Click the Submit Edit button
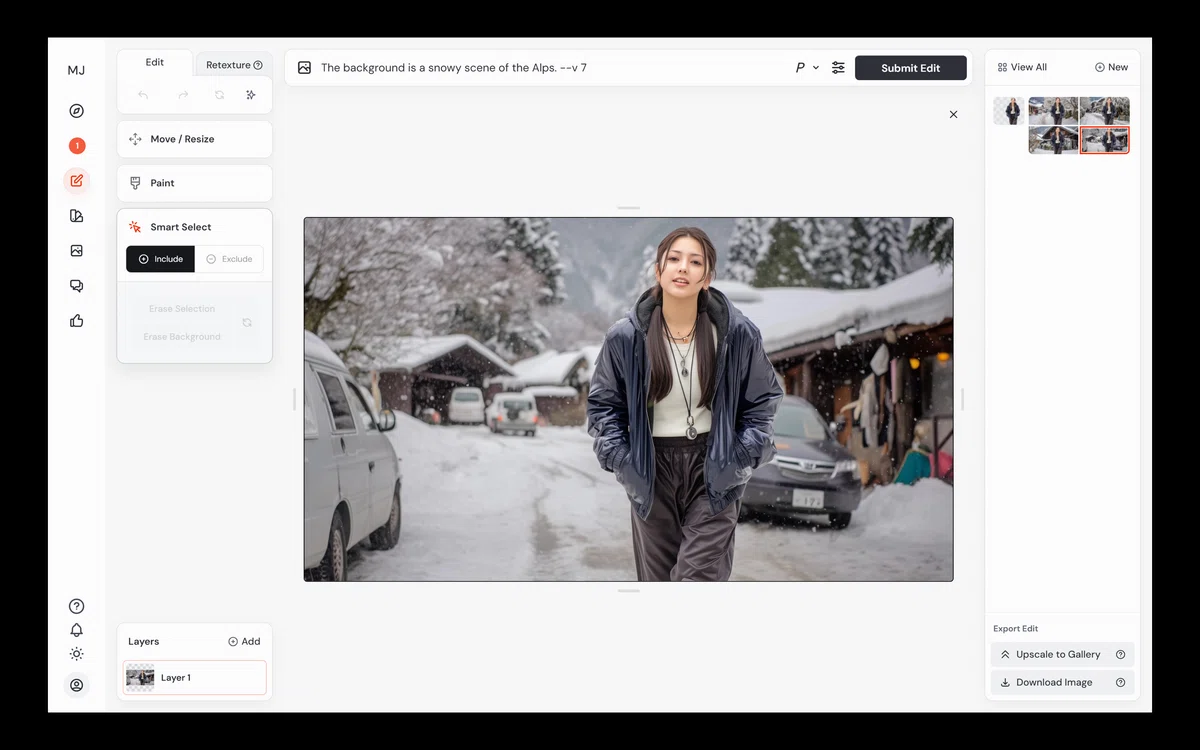Viewport: 1200px width, 750px height. click(911, 68)
